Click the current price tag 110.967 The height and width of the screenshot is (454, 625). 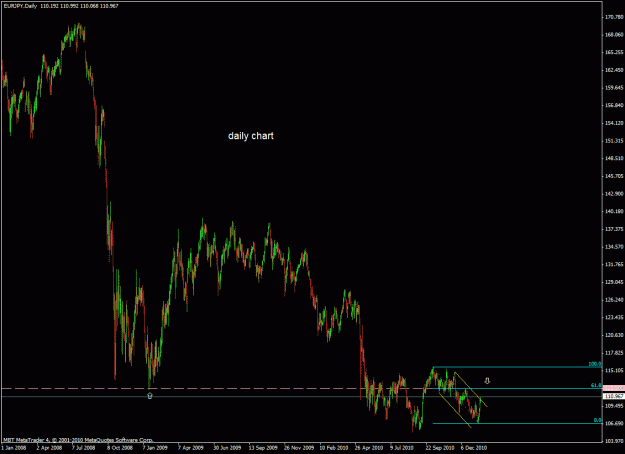pyautogui.click(x=614, y=396)
